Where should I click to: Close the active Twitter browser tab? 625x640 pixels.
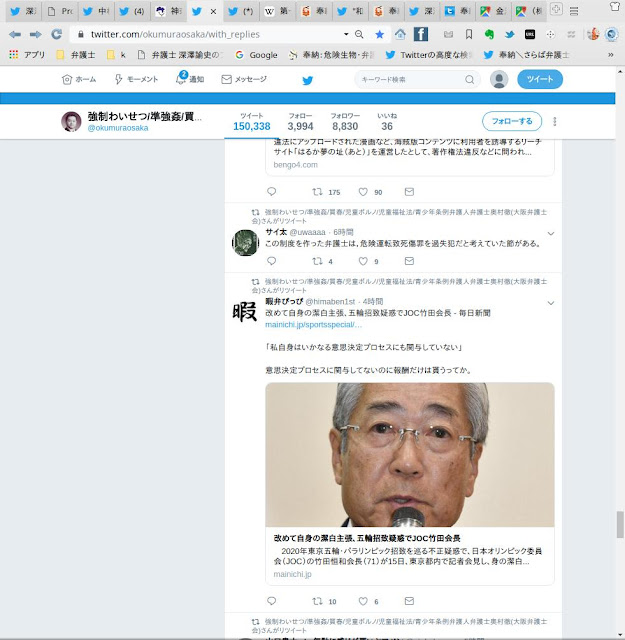click(213, 12)
